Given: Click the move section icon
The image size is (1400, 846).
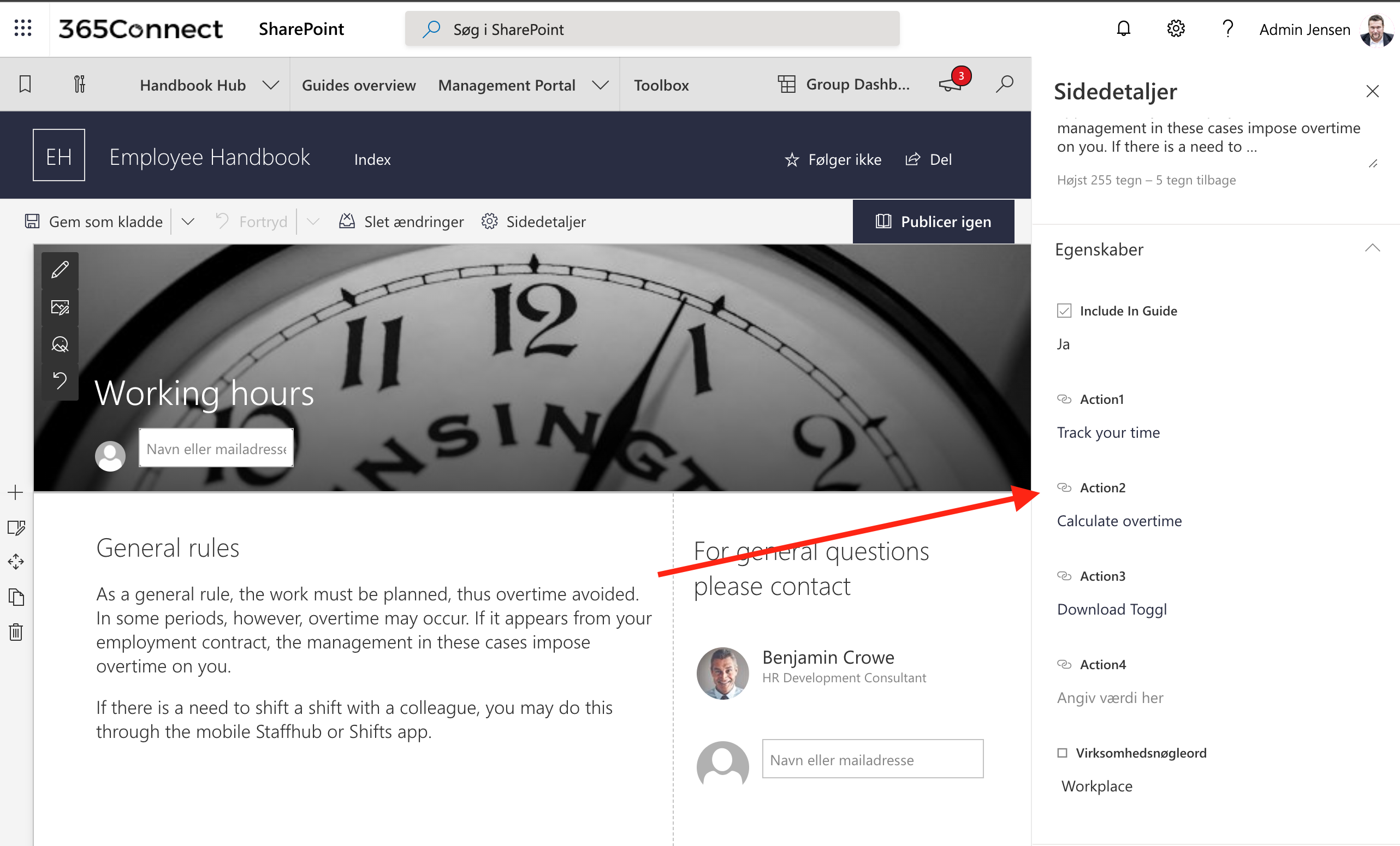Looking at the screenshot, I should (x=16, y=562).
